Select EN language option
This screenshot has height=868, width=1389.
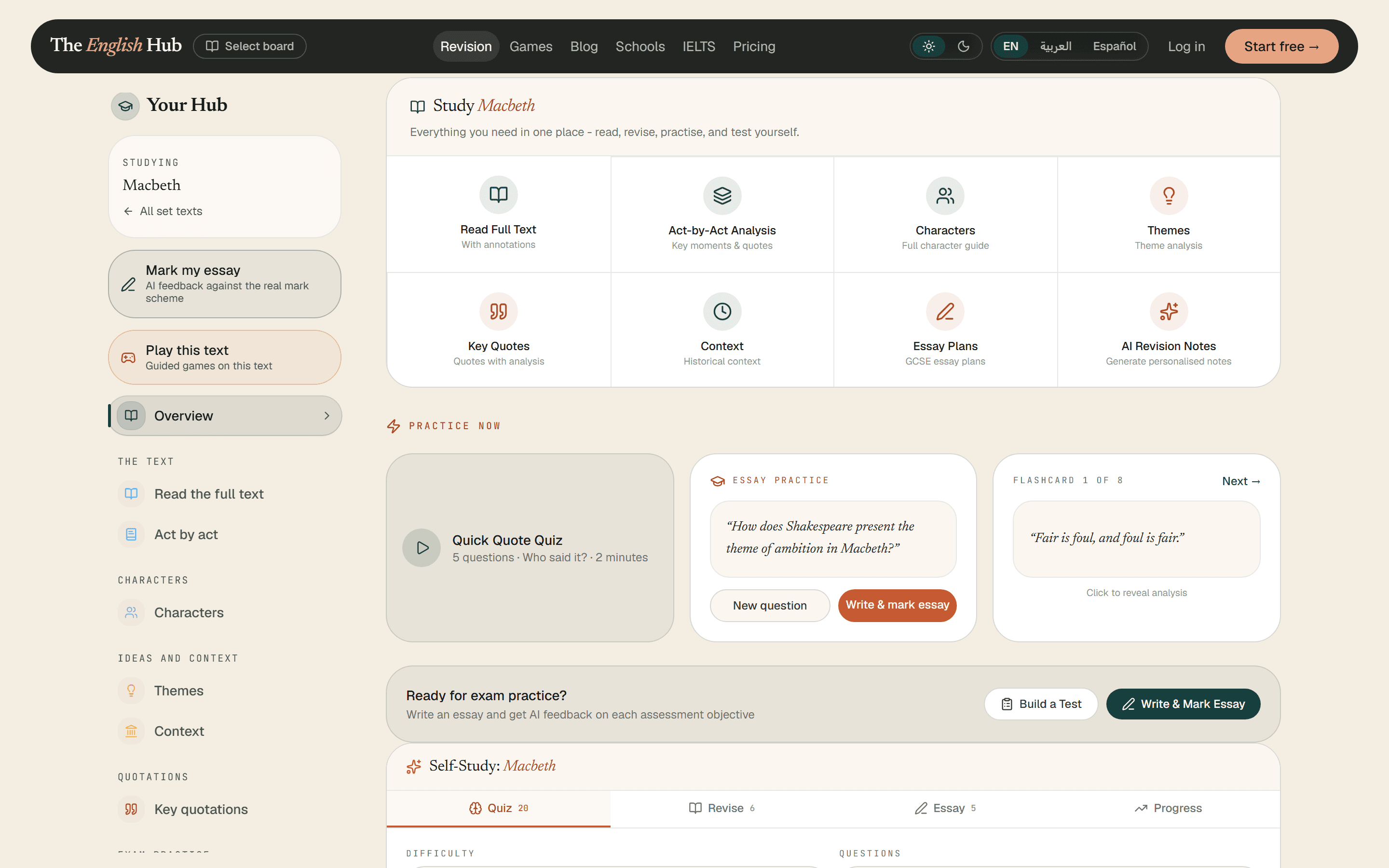(1011, 46)
